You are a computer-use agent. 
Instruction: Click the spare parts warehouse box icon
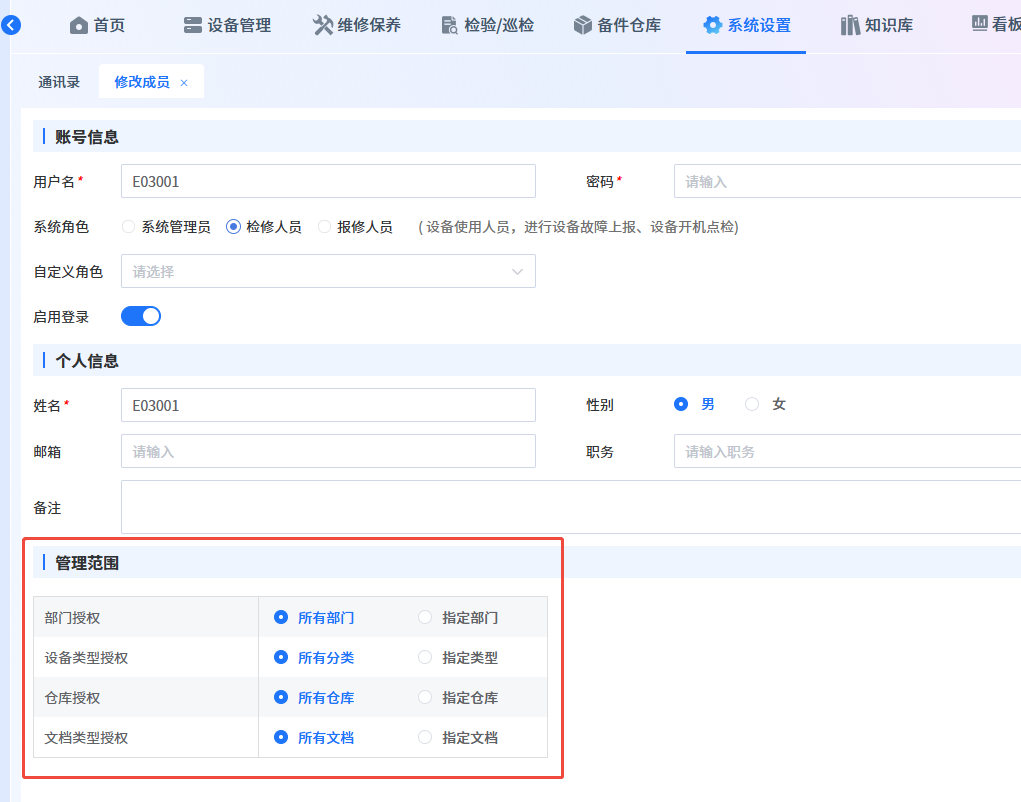[583, 26]
